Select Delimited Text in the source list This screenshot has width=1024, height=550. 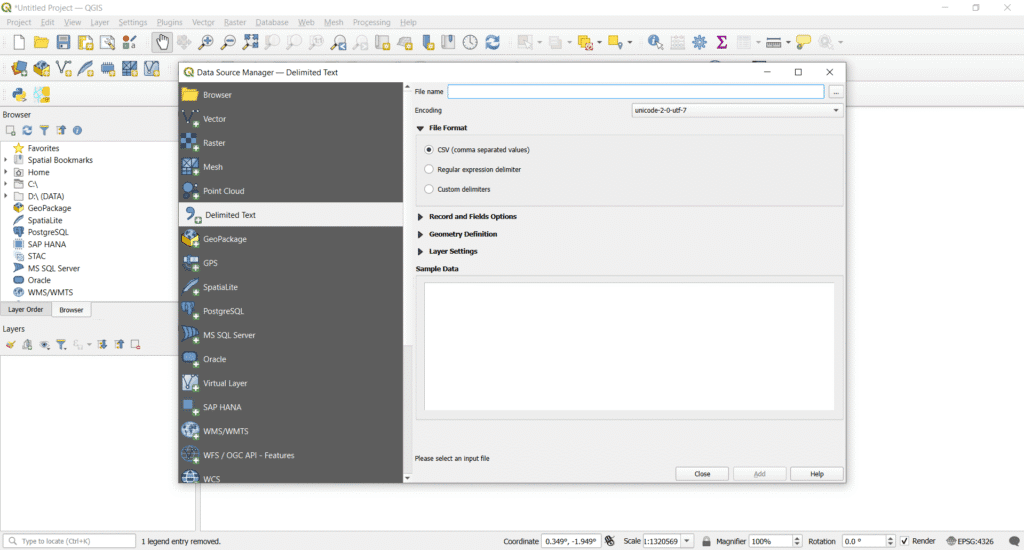(x=291, y=215)
